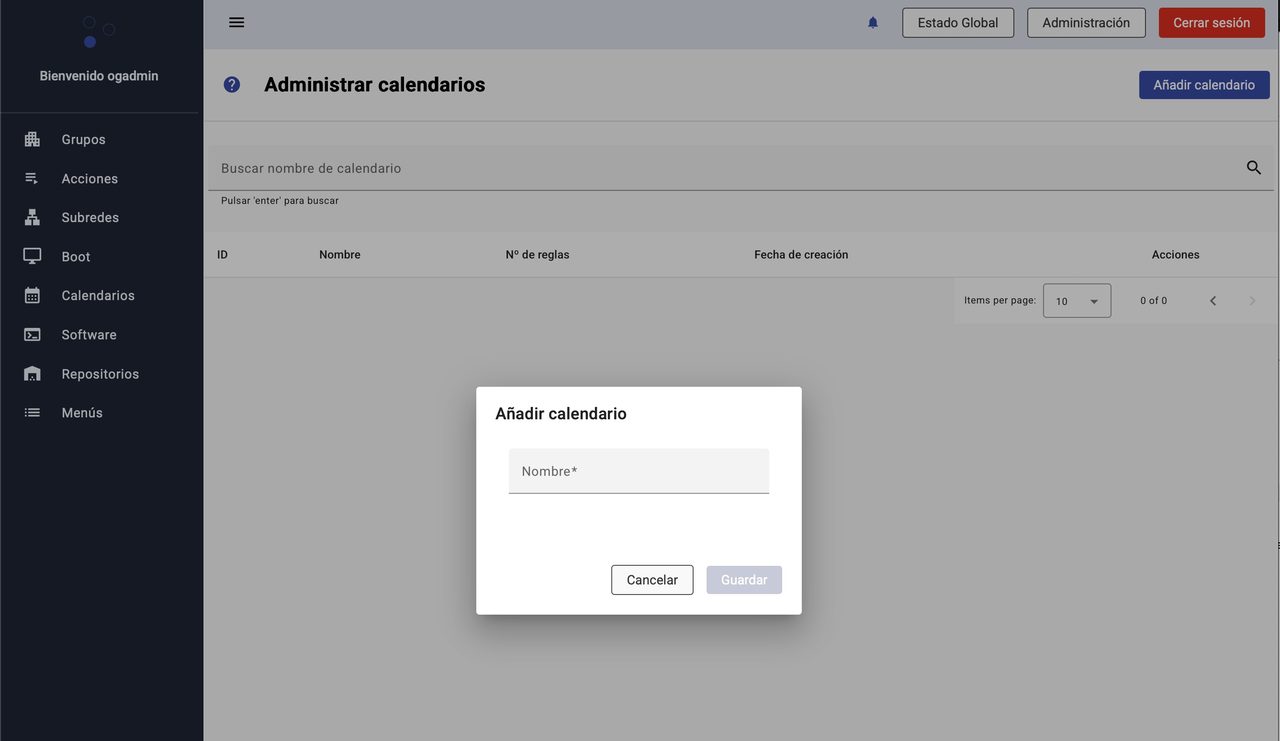Image resolution: width=1280 pixels, height=741 pixels.
Task: Select Acciones in the sidebar menu
Action: [90, 179]
